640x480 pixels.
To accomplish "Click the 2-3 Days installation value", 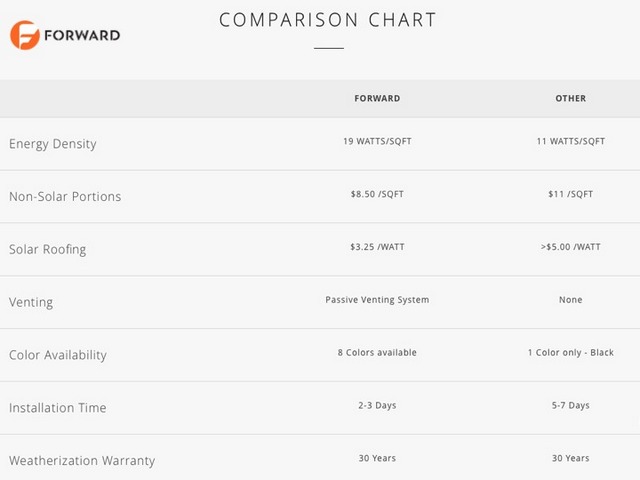I will point(377,405).
